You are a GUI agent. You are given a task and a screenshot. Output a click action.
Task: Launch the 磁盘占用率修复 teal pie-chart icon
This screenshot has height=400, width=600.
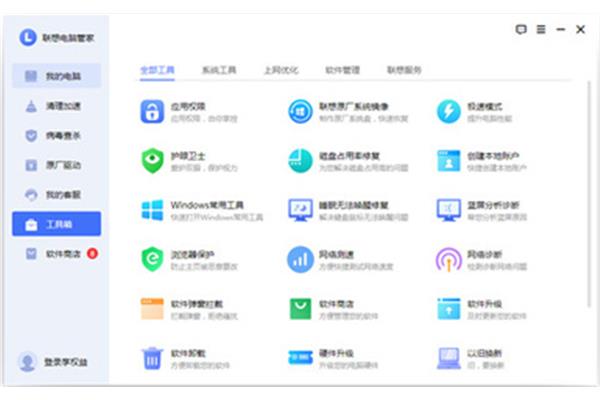coord(300,161)
